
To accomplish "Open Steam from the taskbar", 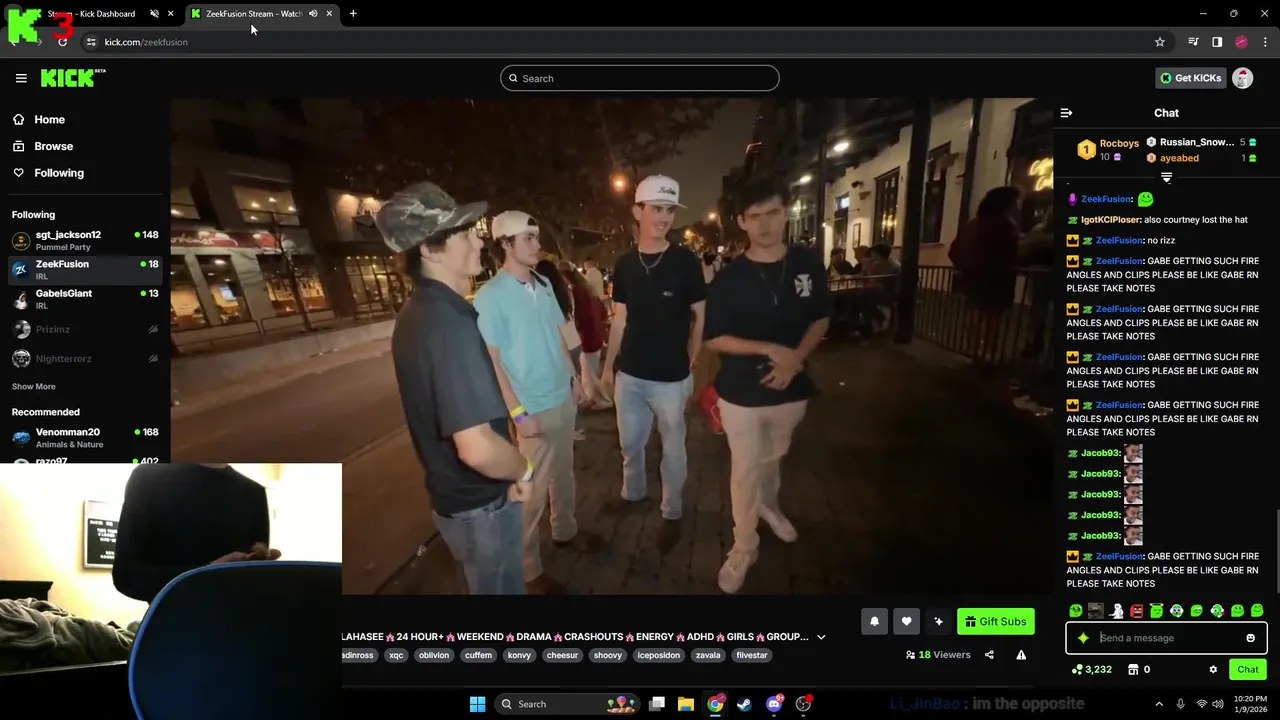I will [744, 704].
